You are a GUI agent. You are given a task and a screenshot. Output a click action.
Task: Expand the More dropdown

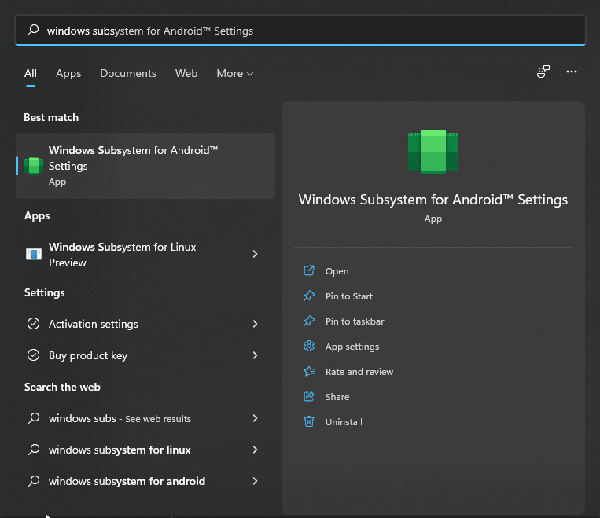235,73
